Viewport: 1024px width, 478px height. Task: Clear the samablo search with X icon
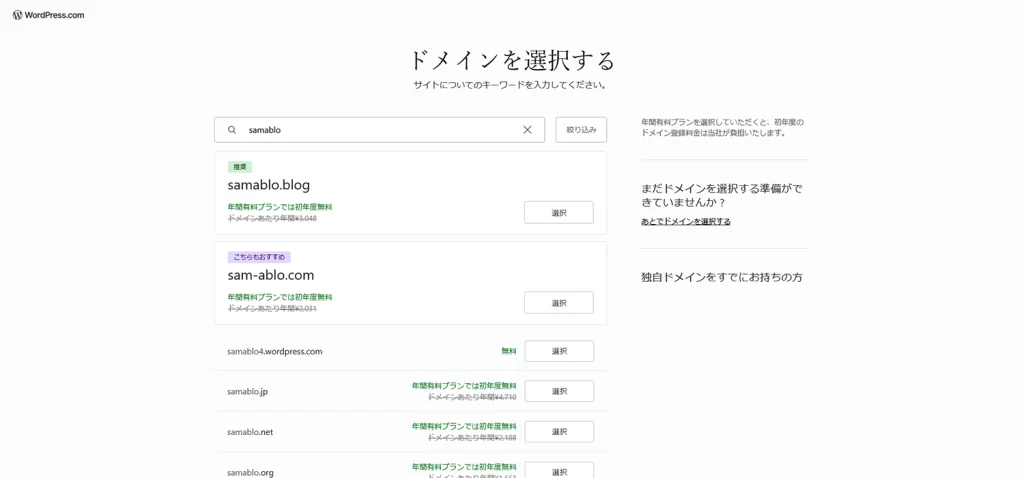pos(527,130)
